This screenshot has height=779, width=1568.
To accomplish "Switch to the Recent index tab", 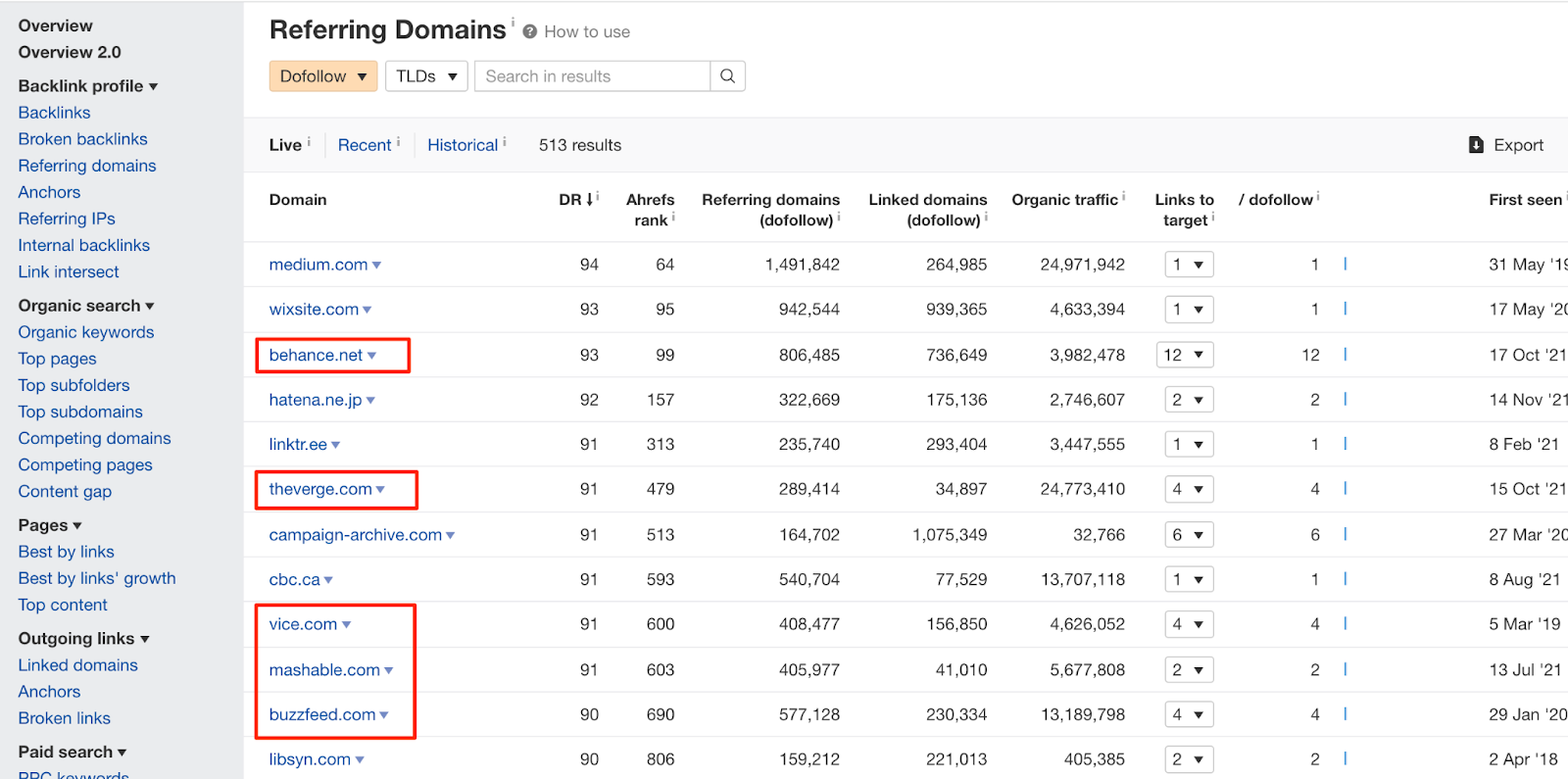I will [365, 145].
